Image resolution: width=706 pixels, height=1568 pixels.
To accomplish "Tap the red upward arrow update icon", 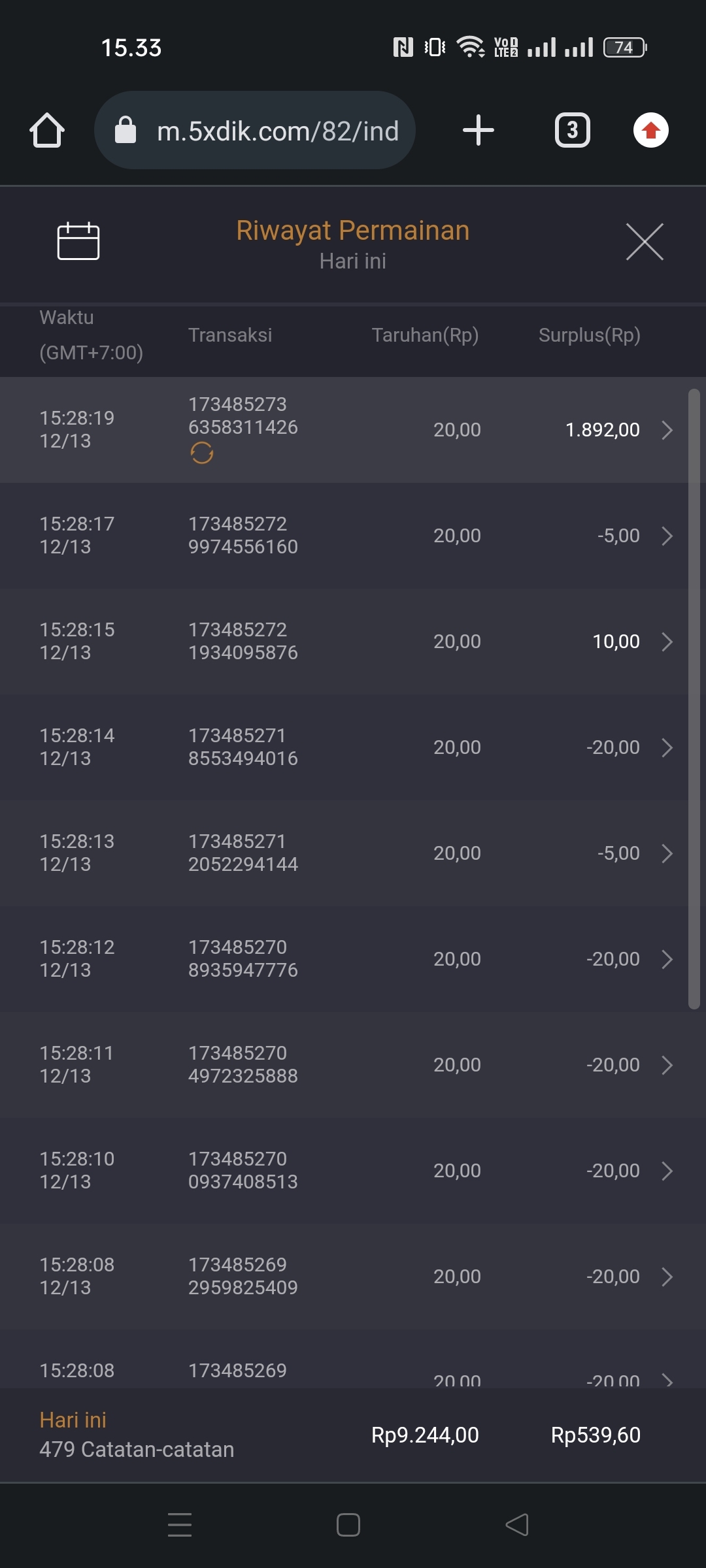I will click(650, 130).
